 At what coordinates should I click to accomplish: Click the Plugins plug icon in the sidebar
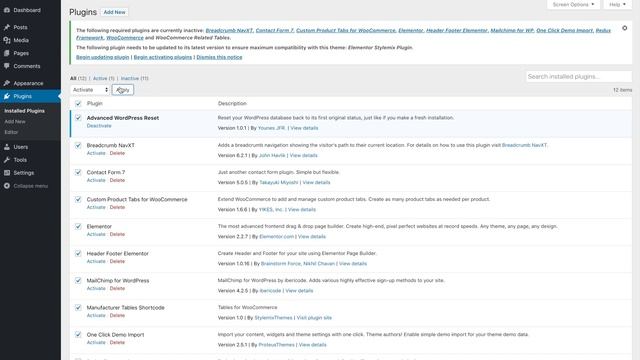(x=7, y=96)
